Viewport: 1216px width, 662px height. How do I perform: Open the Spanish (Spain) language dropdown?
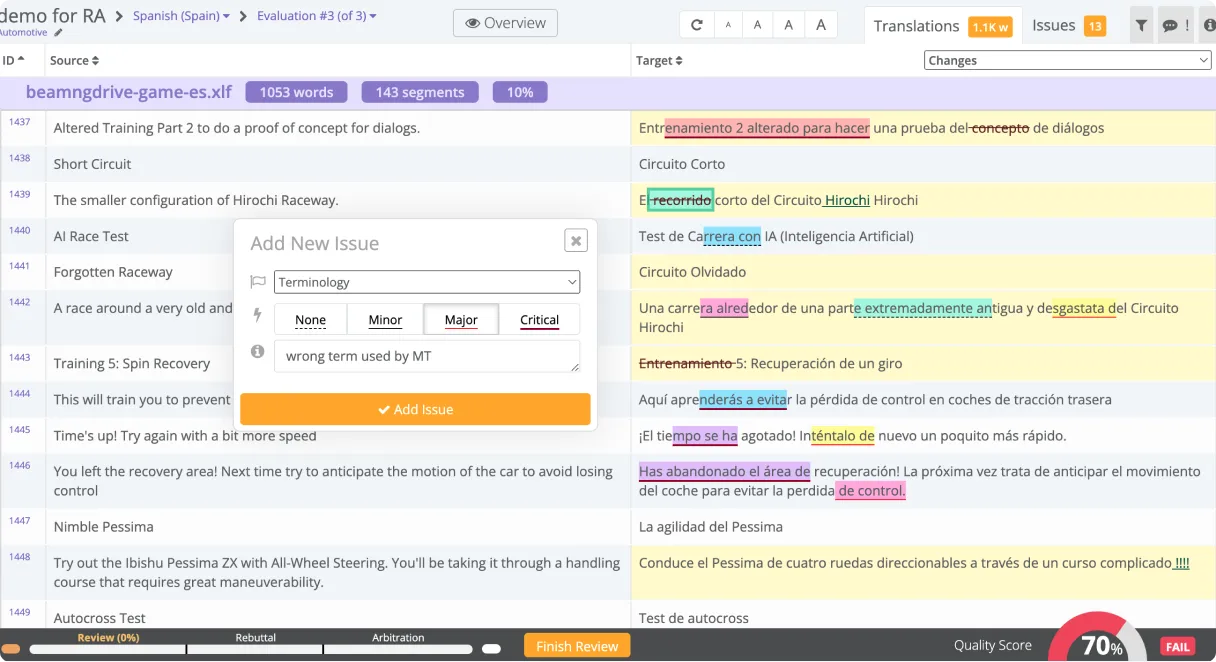coord(181,16)
